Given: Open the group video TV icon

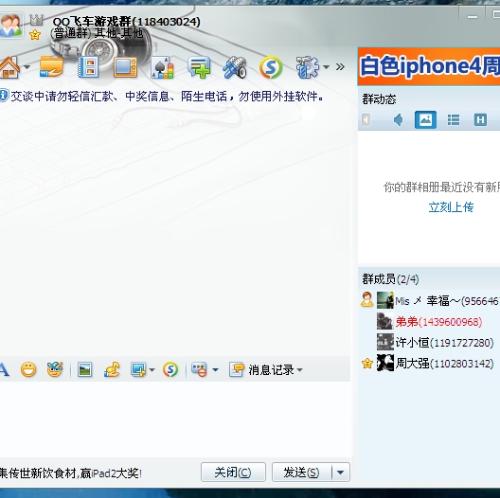Looking at the screenshot, I should point(125,67).
